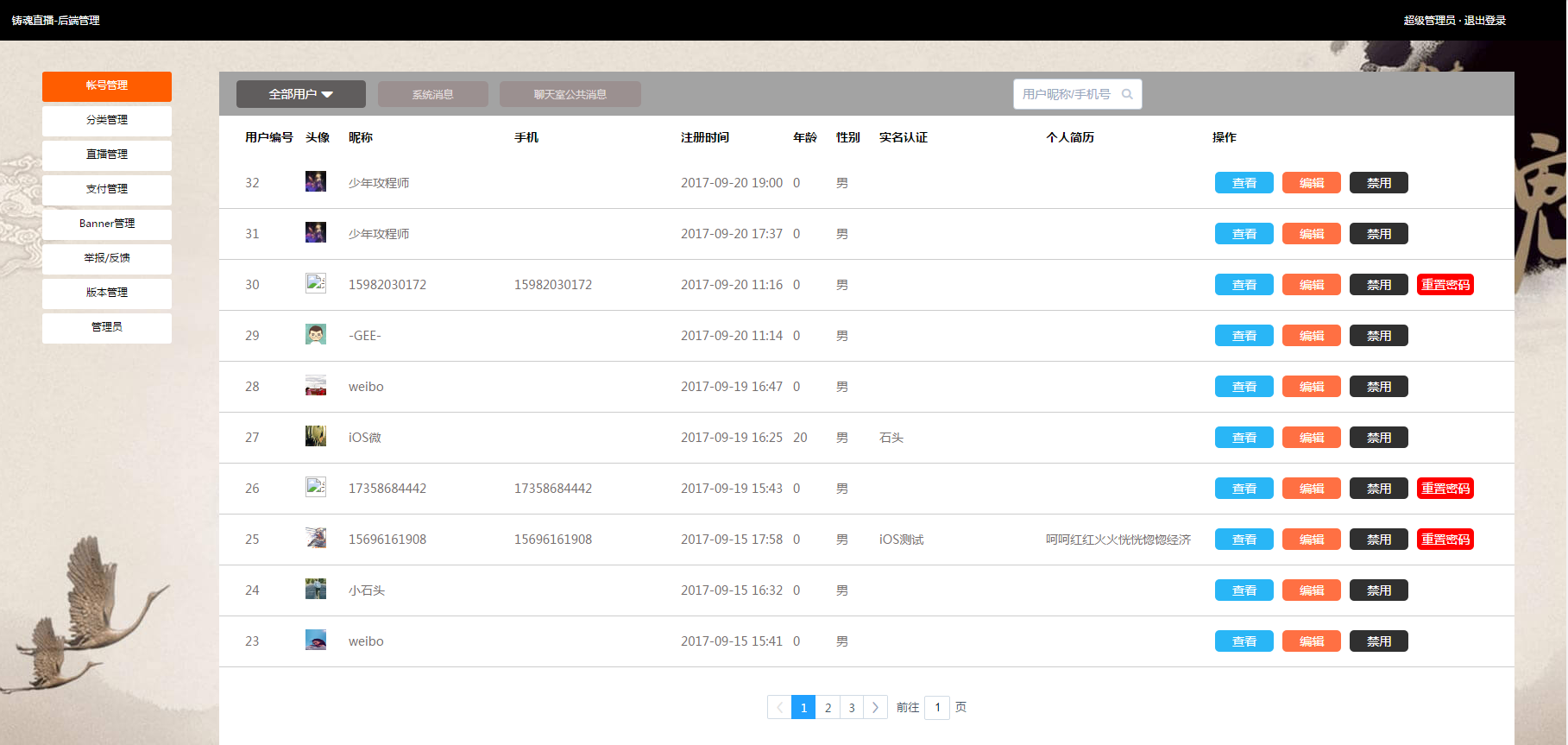This screenshot has width=1568, height=745.
Task: Disable user 26
Action: (x=1379, y=489)
